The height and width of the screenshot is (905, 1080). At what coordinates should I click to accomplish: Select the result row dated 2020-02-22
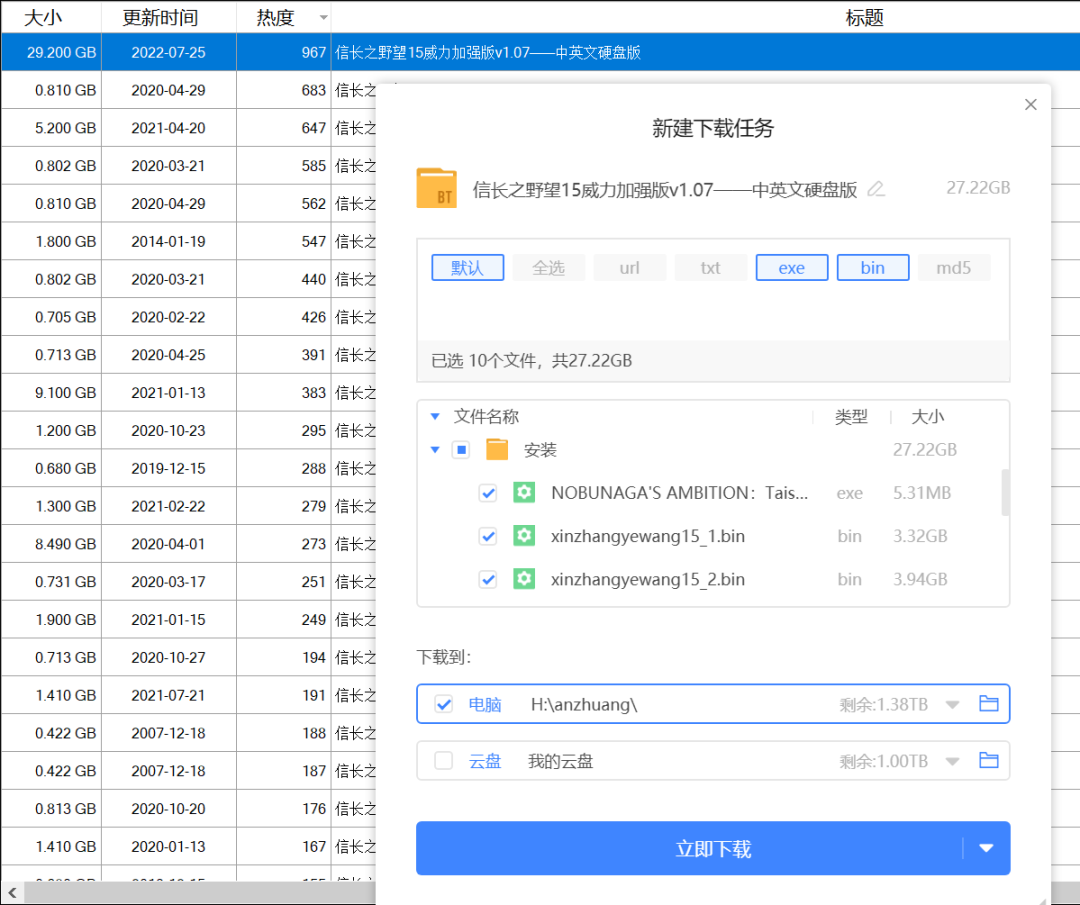(x=188, y=317)
